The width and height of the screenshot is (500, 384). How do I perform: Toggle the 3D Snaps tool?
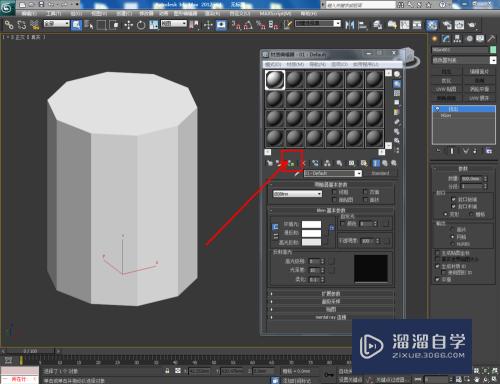[x=236, y=25]
